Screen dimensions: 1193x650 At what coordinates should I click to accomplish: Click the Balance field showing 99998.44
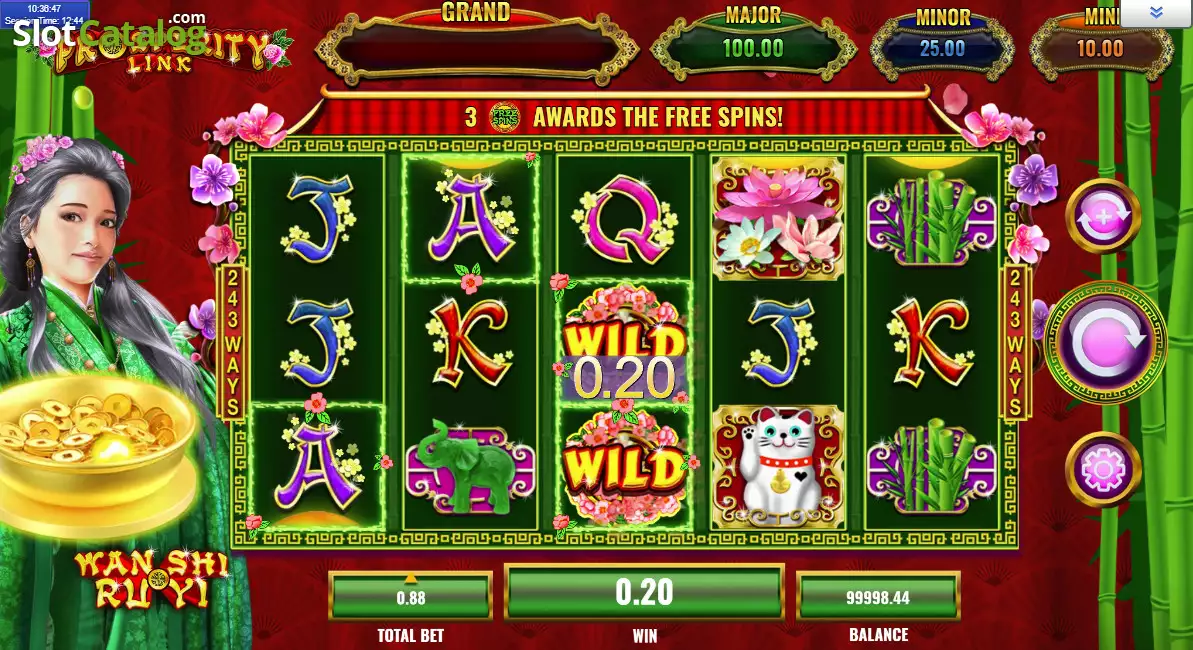(x=878, y=597)
